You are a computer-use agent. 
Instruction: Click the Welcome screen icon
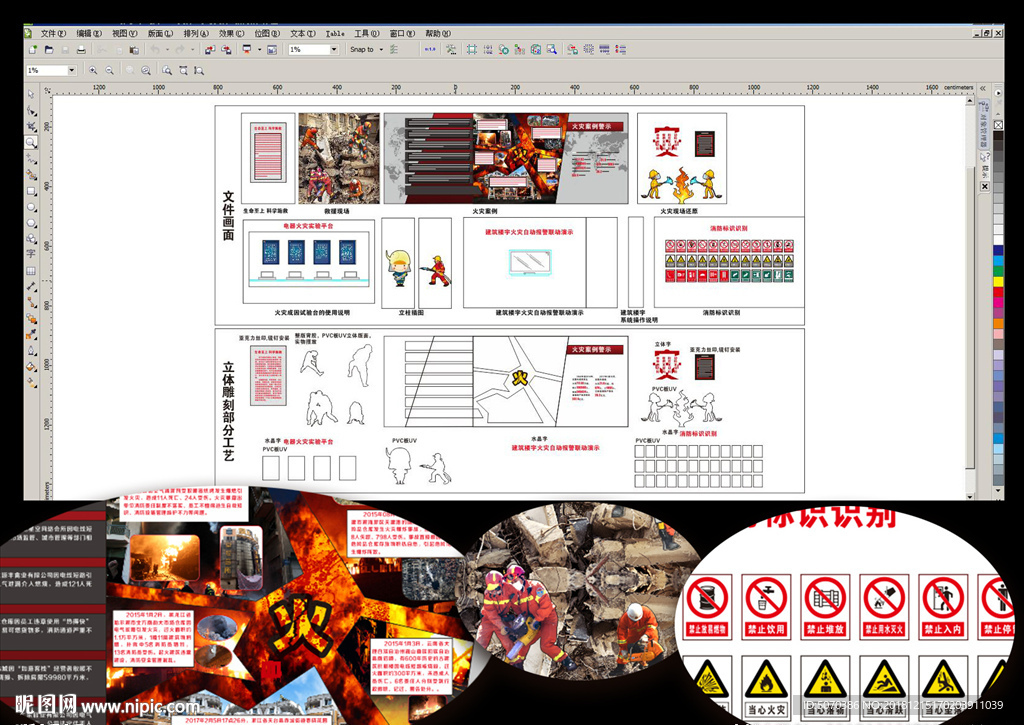pos(272,50)
